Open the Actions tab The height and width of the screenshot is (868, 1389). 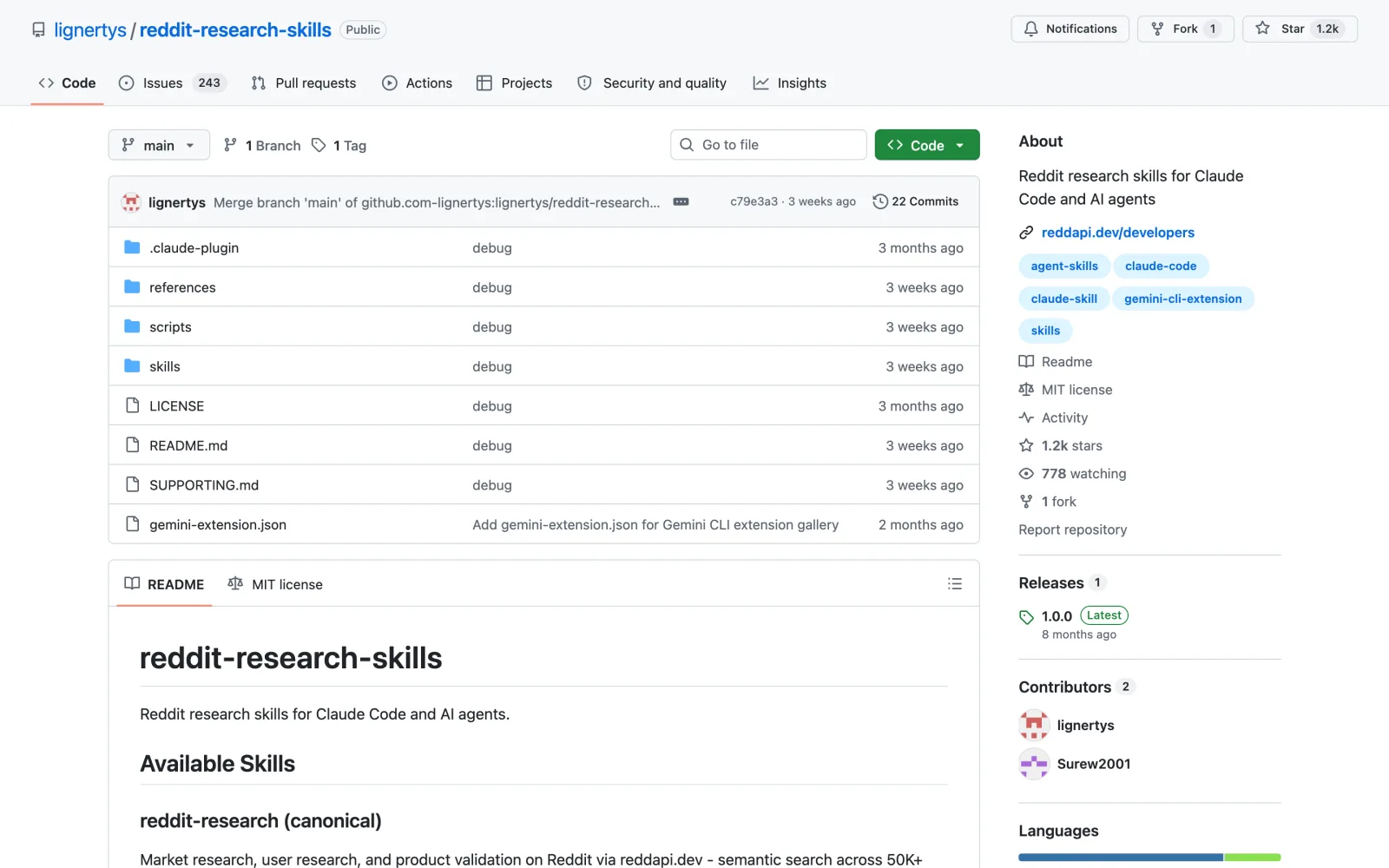click(x=418, y=83)
